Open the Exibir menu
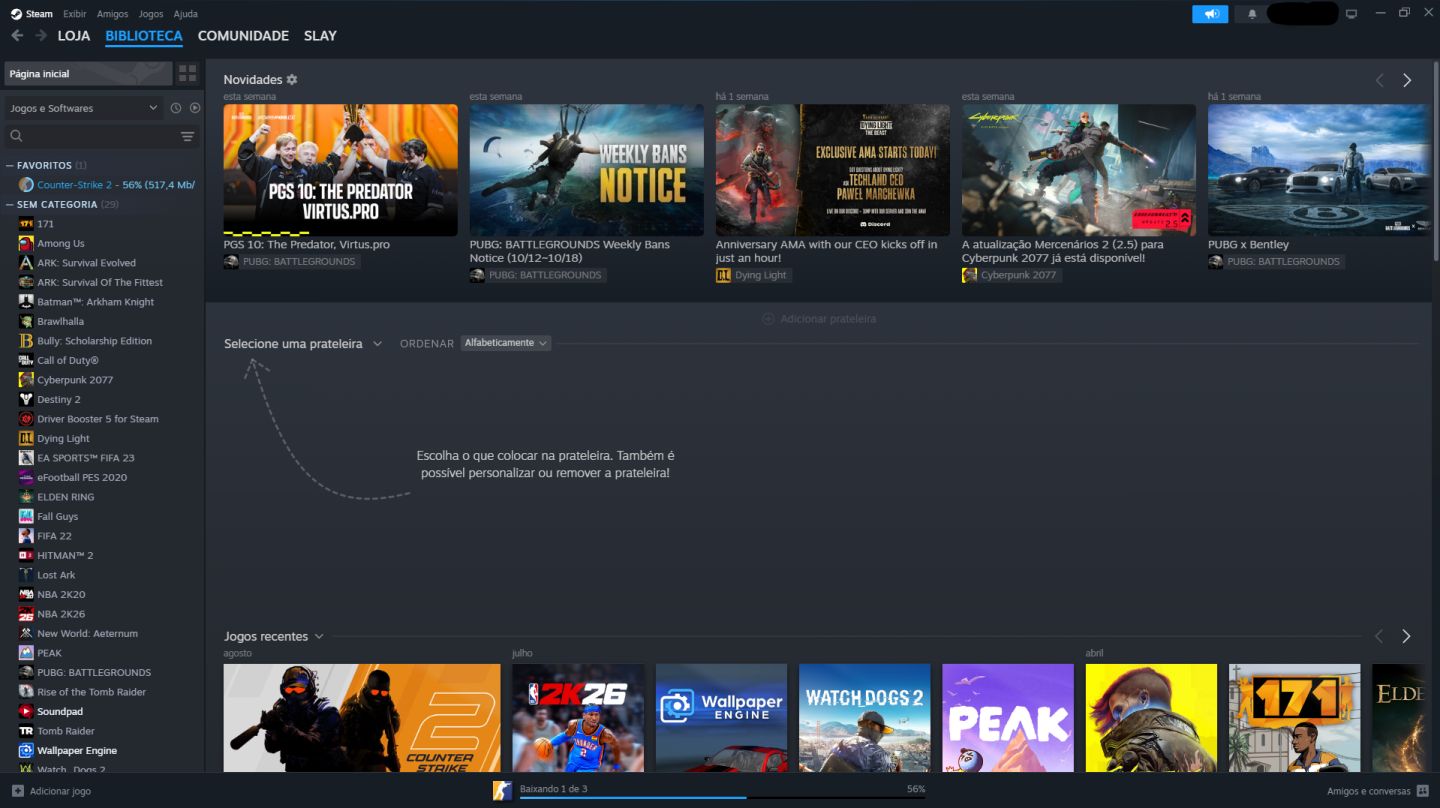The image size is (1440, 808). (74, 14)
